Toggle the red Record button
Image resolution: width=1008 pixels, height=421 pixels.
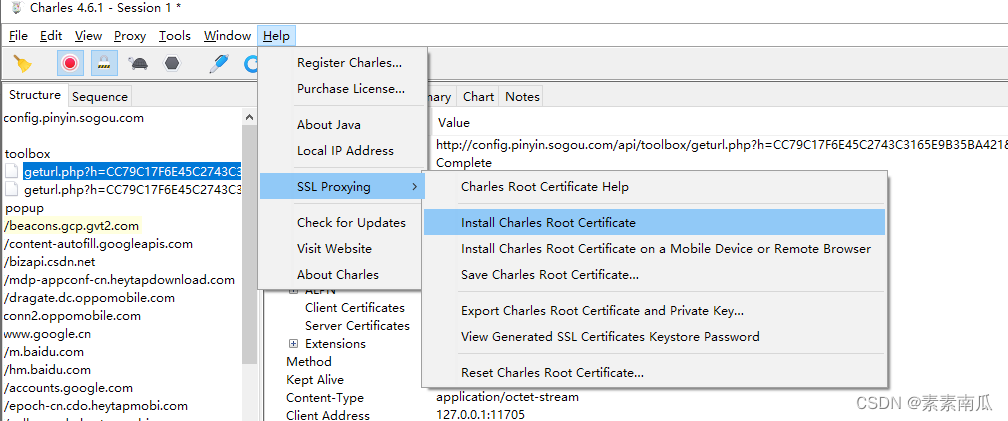tap(70, 63)
